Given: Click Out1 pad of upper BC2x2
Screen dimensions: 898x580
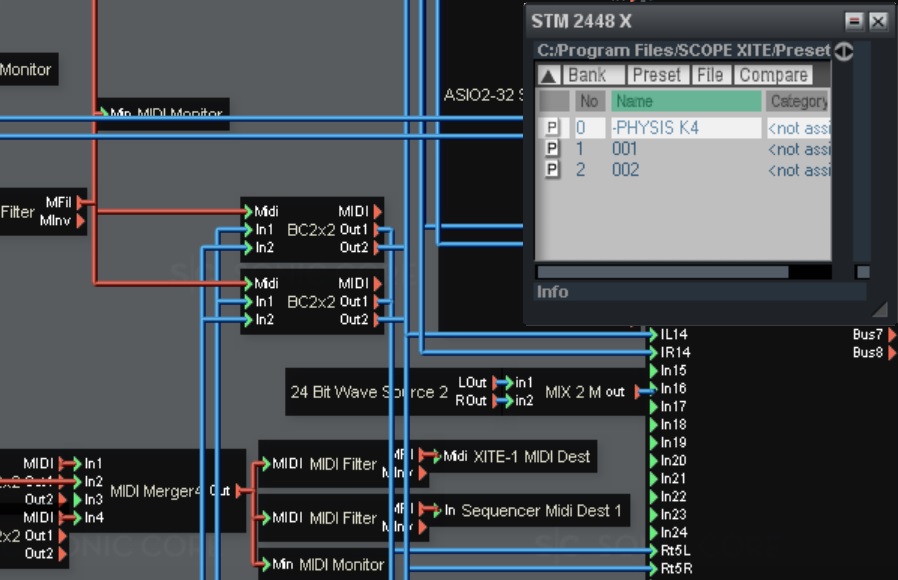Looking at the screenshot, I should click(x=377, y=230).
